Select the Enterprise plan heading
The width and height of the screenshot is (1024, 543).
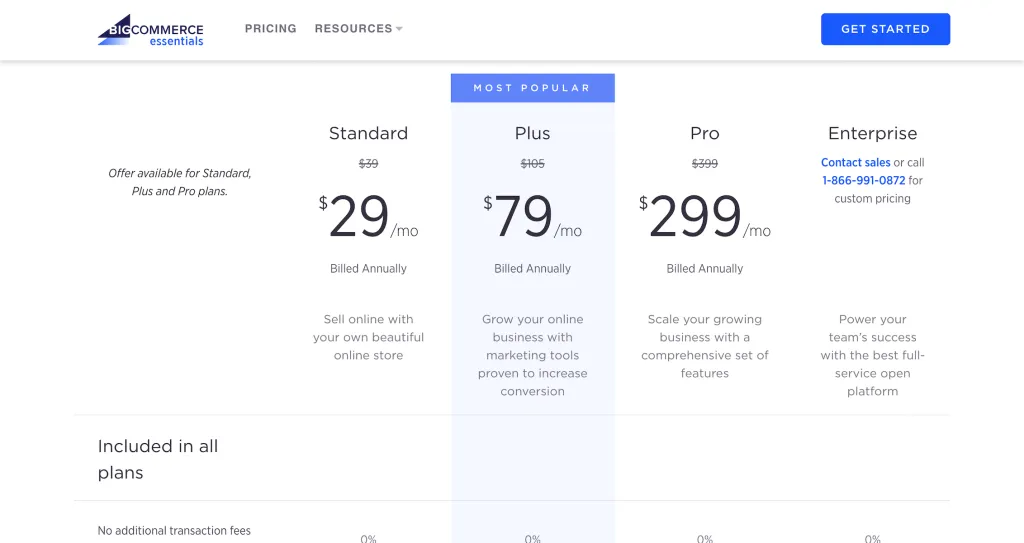[x=872, y=133]
